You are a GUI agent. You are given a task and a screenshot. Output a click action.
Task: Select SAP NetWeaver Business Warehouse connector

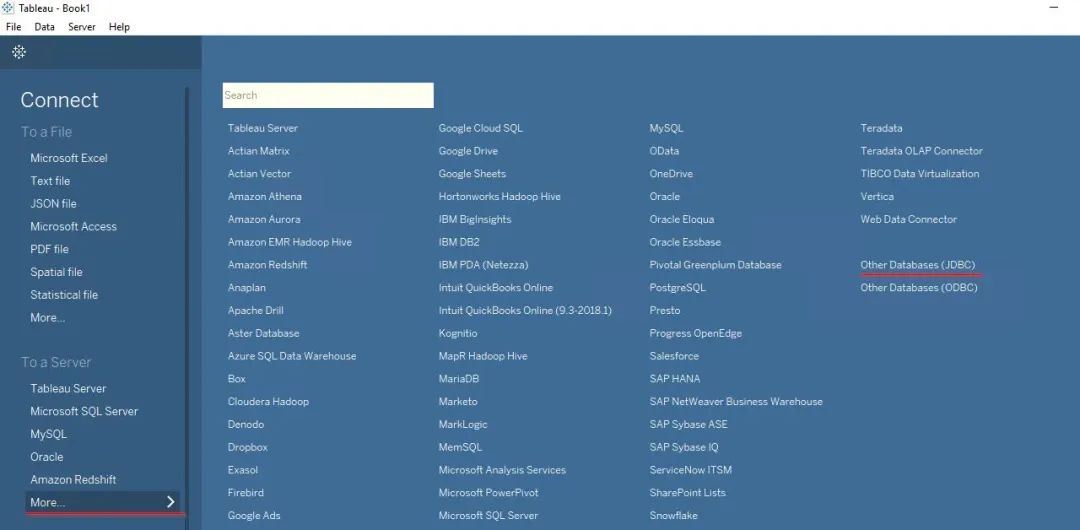pos(736,401)
